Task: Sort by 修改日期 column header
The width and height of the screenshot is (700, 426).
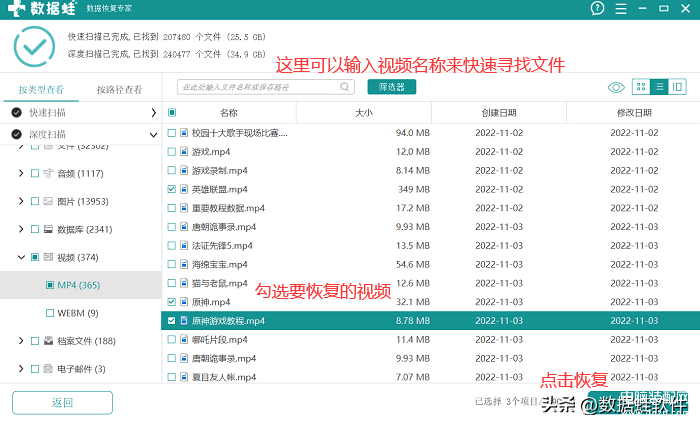Action: (634, 113)
